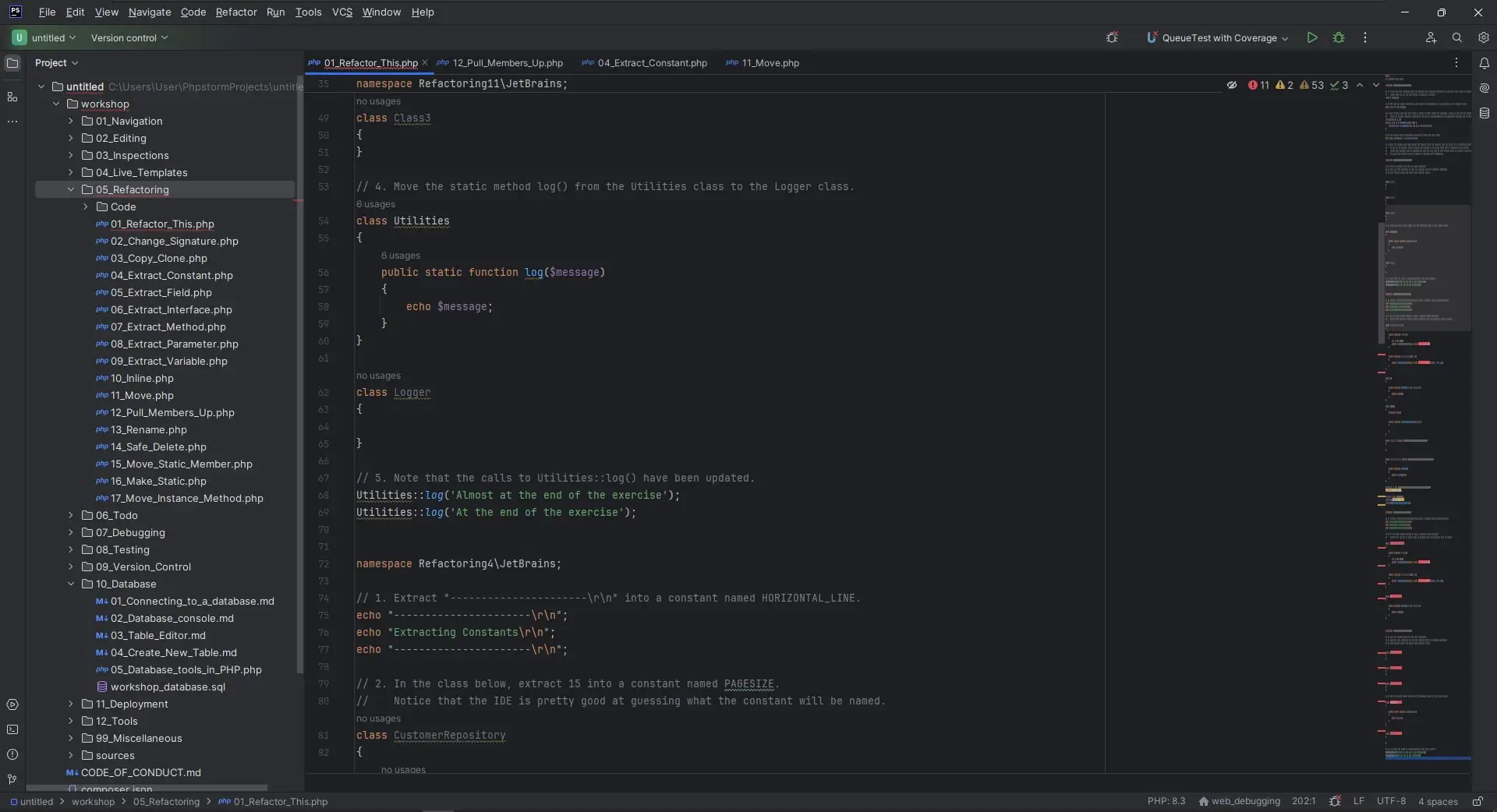This screenshot has width=1497, height=812.
Task: Expand the 01_Navigation folder
Action: tap(71, 121)
